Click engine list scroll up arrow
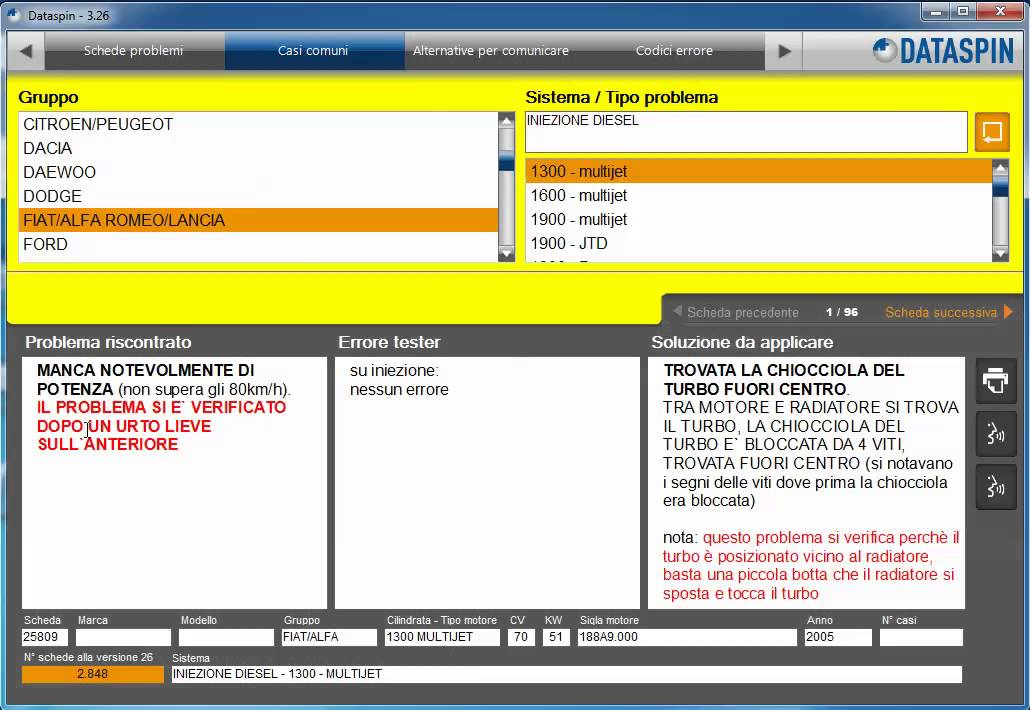The width and height of the screenshot is (1030, 710). coord(1000,168)
